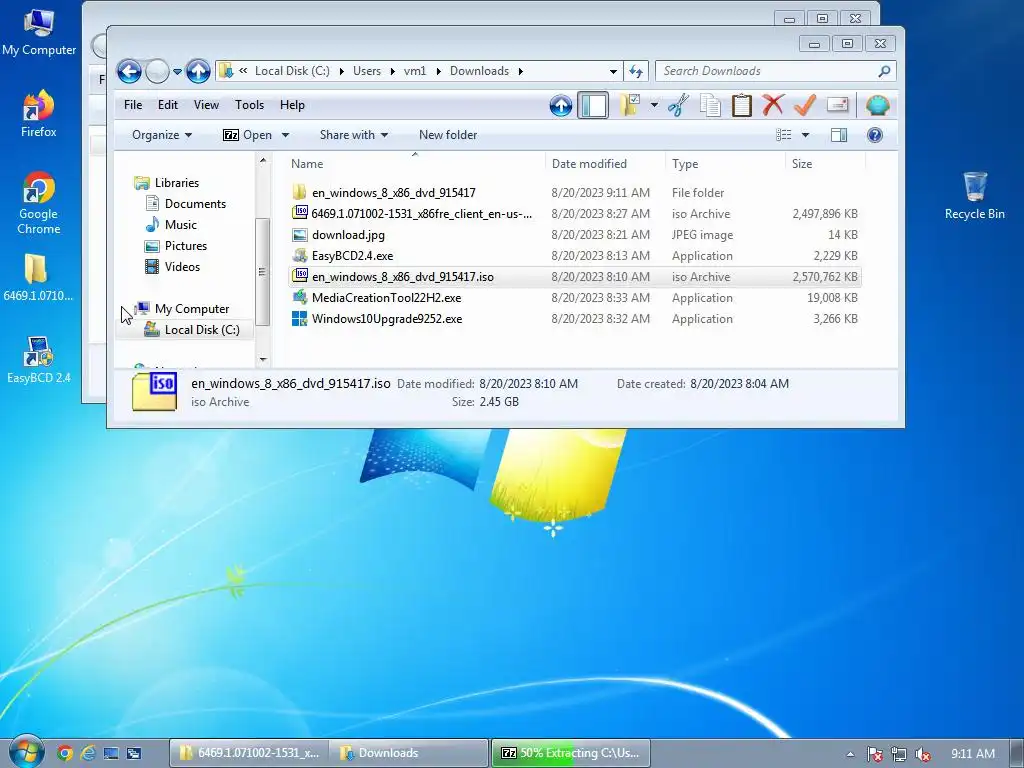Open folder options icon in Classic Shell toolbar

click(630, 105)
